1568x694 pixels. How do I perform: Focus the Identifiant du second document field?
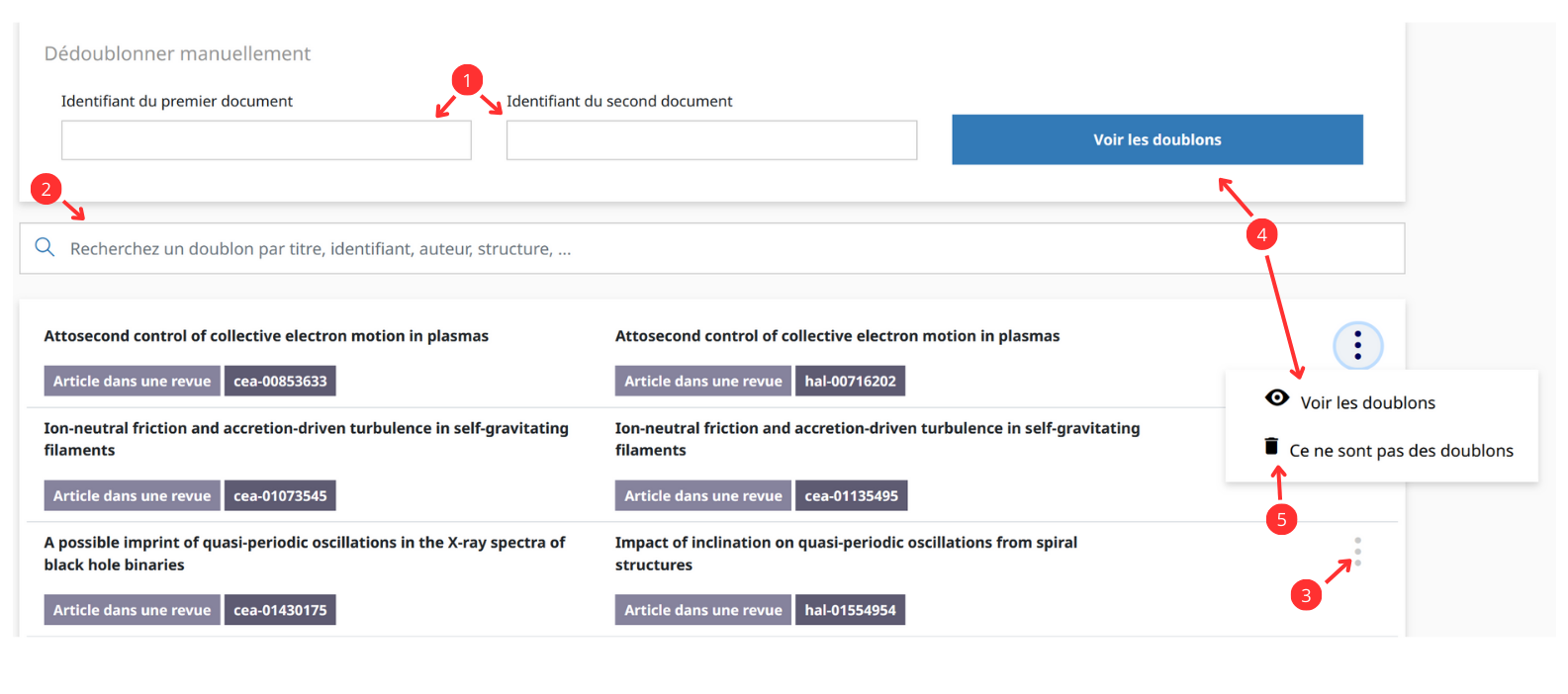click(x=711, y=139)
